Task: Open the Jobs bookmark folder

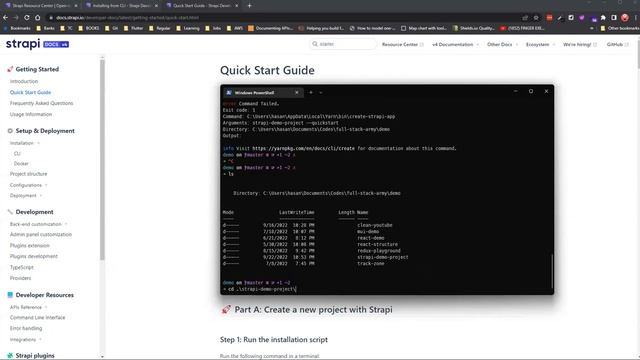Action: click(x=213, y=28)
